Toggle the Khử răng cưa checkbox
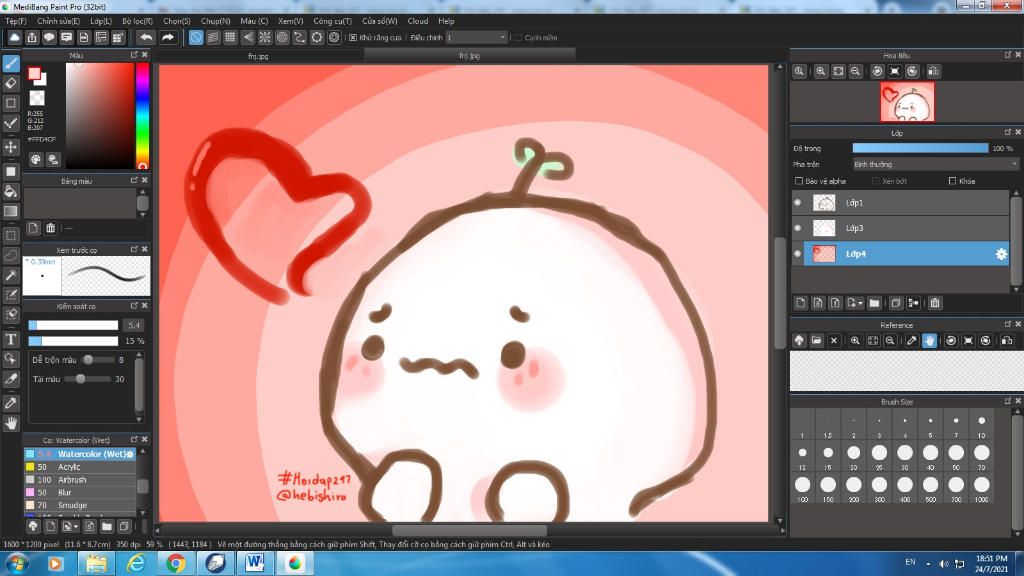Viewport: 1024px width, 576px height. 353,38
